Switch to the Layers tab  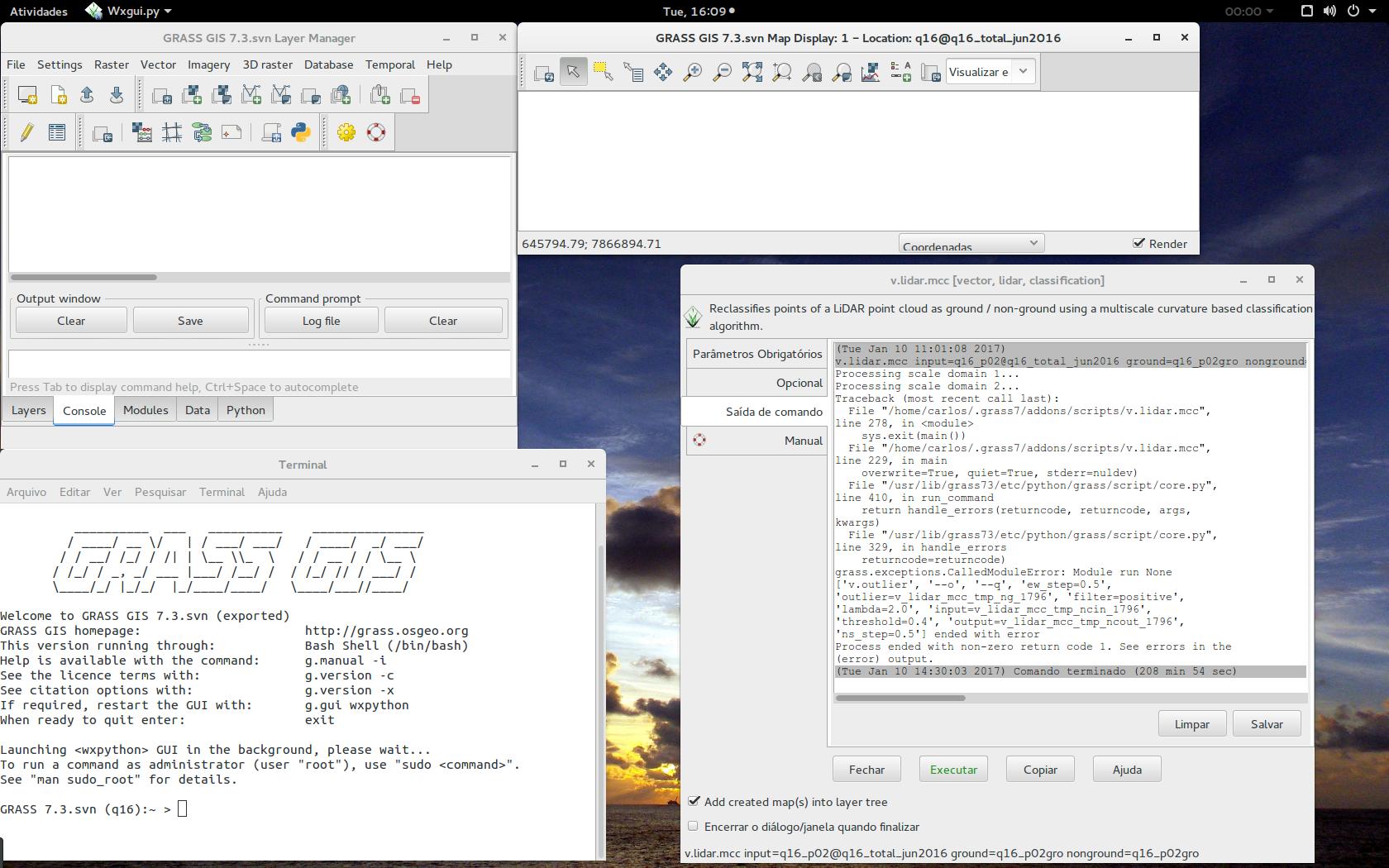click(x=29, y=410)
